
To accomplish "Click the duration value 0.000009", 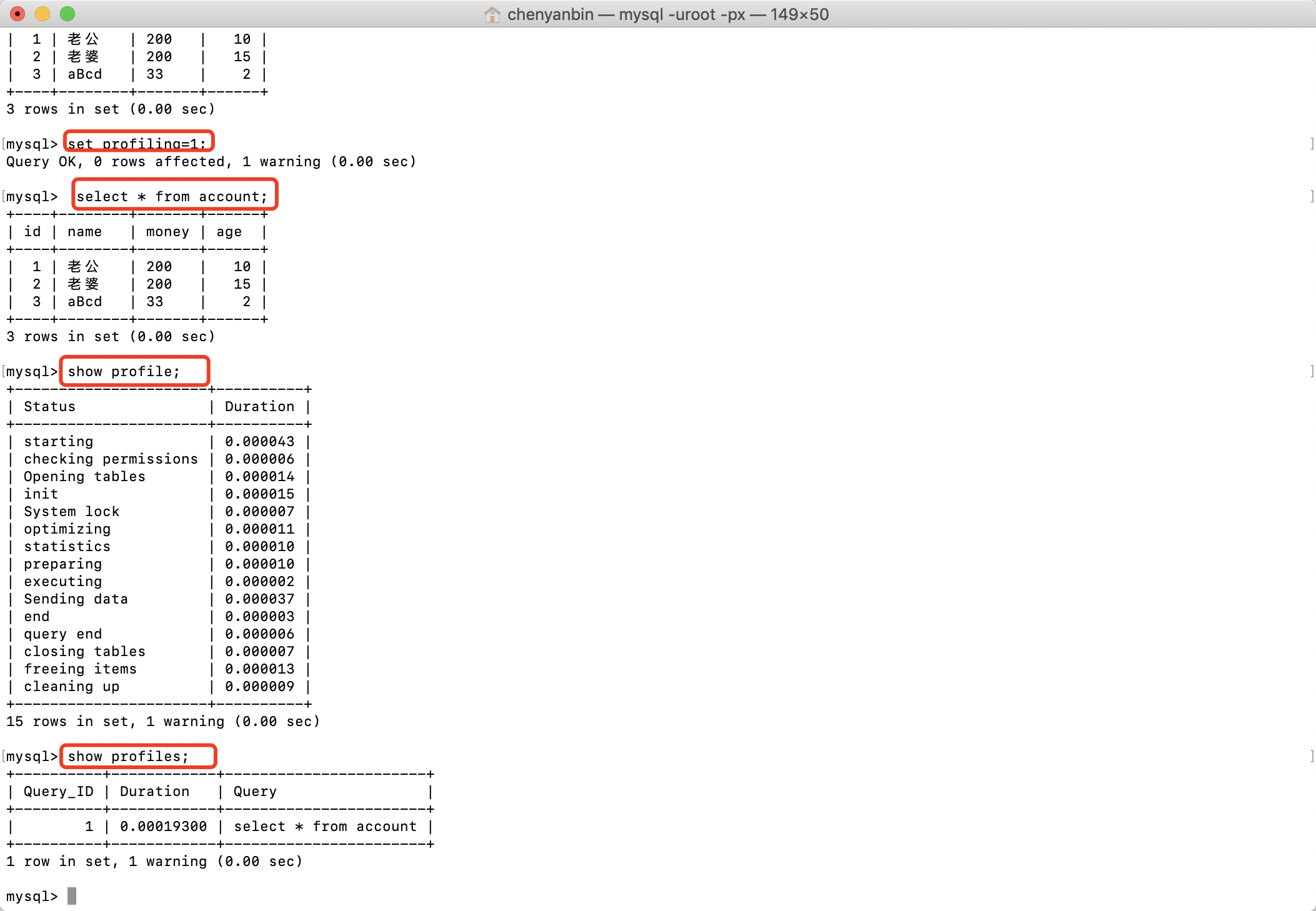I will pos(259,687).
